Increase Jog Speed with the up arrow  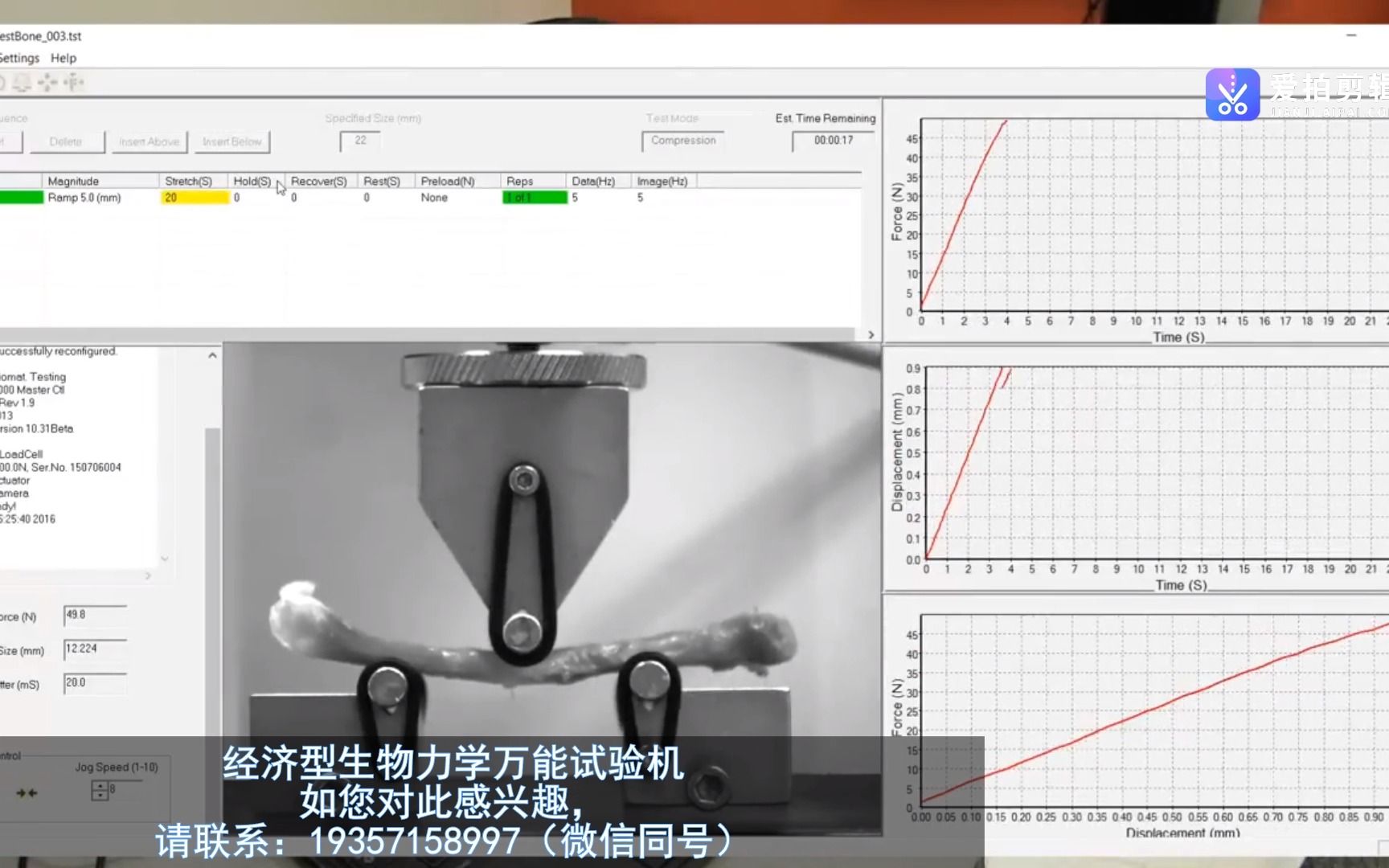coord(100,786)
